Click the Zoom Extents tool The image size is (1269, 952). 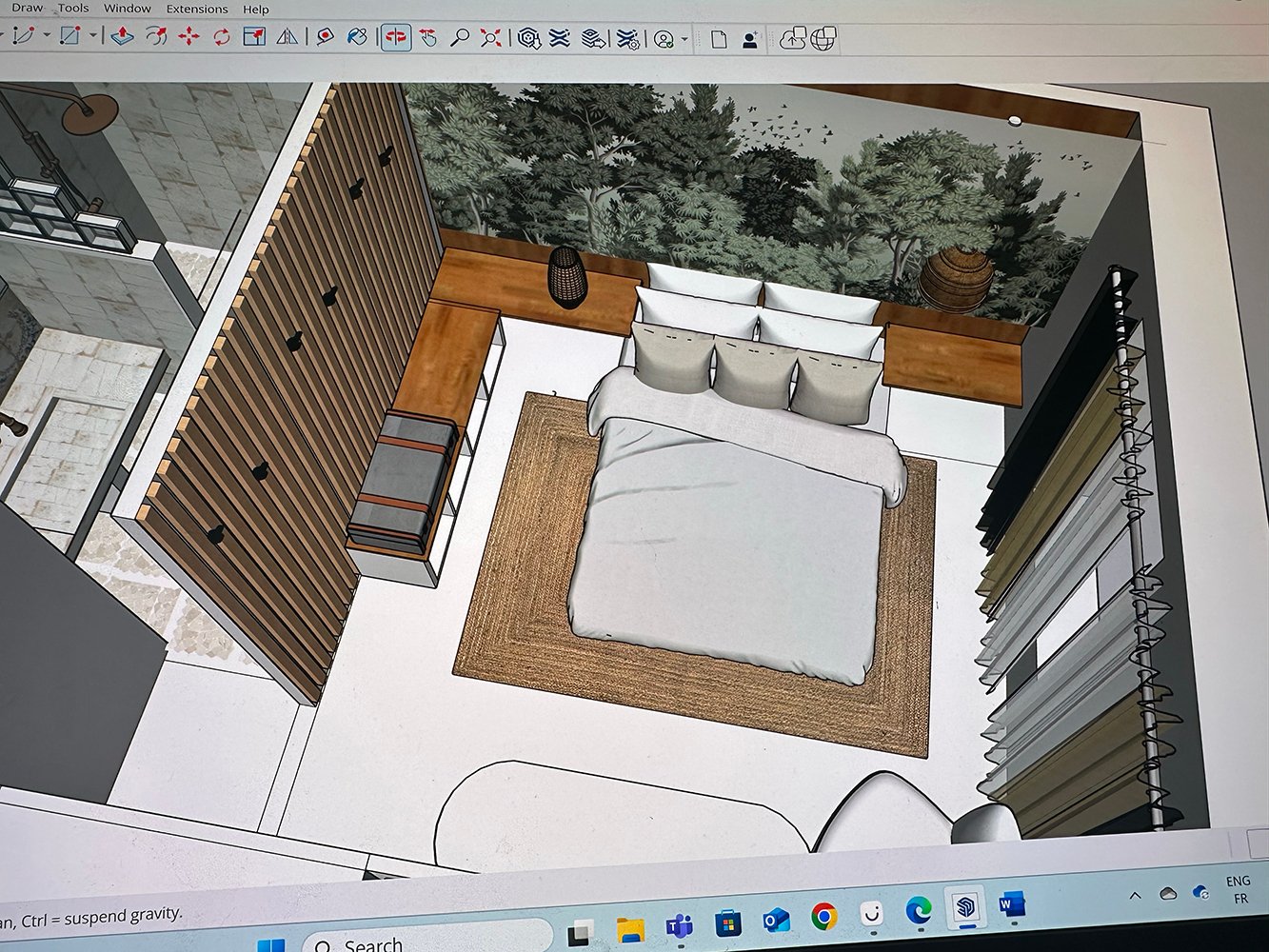click(491, 38)
